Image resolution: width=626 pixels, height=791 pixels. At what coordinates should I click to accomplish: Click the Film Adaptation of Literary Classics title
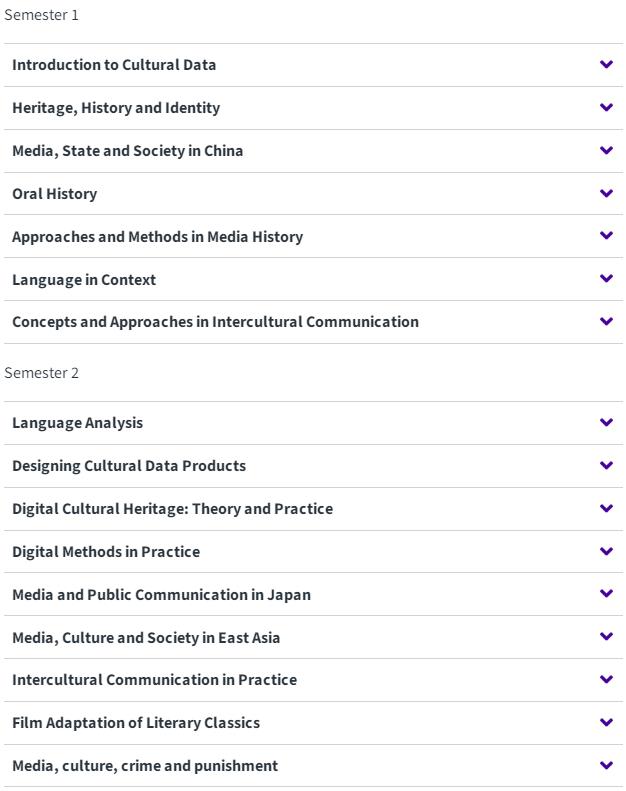[x=136, y=723]
